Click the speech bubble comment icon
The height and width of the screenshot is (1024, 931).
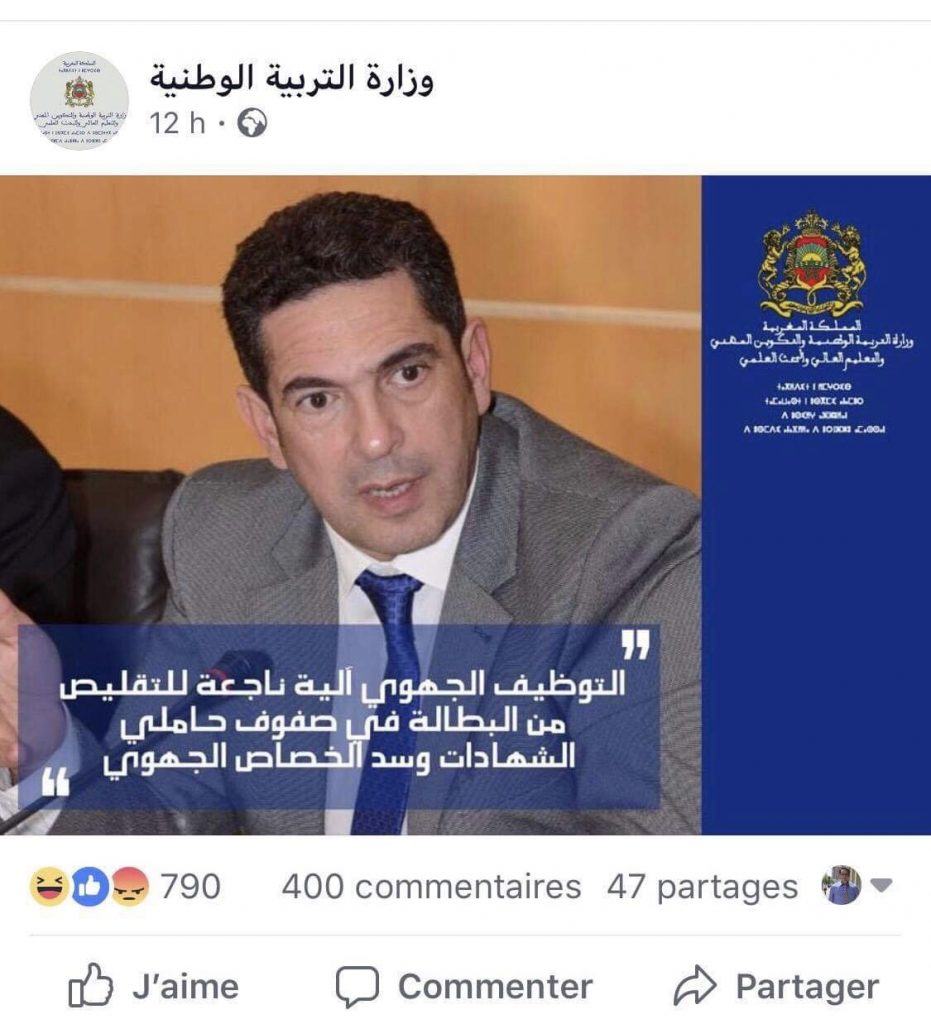(357, 986)
